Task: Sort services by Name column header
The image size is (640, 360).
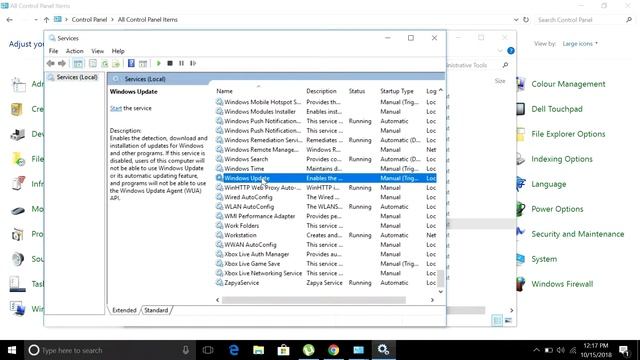Action: pyautogui.click(x=224, y=91)
